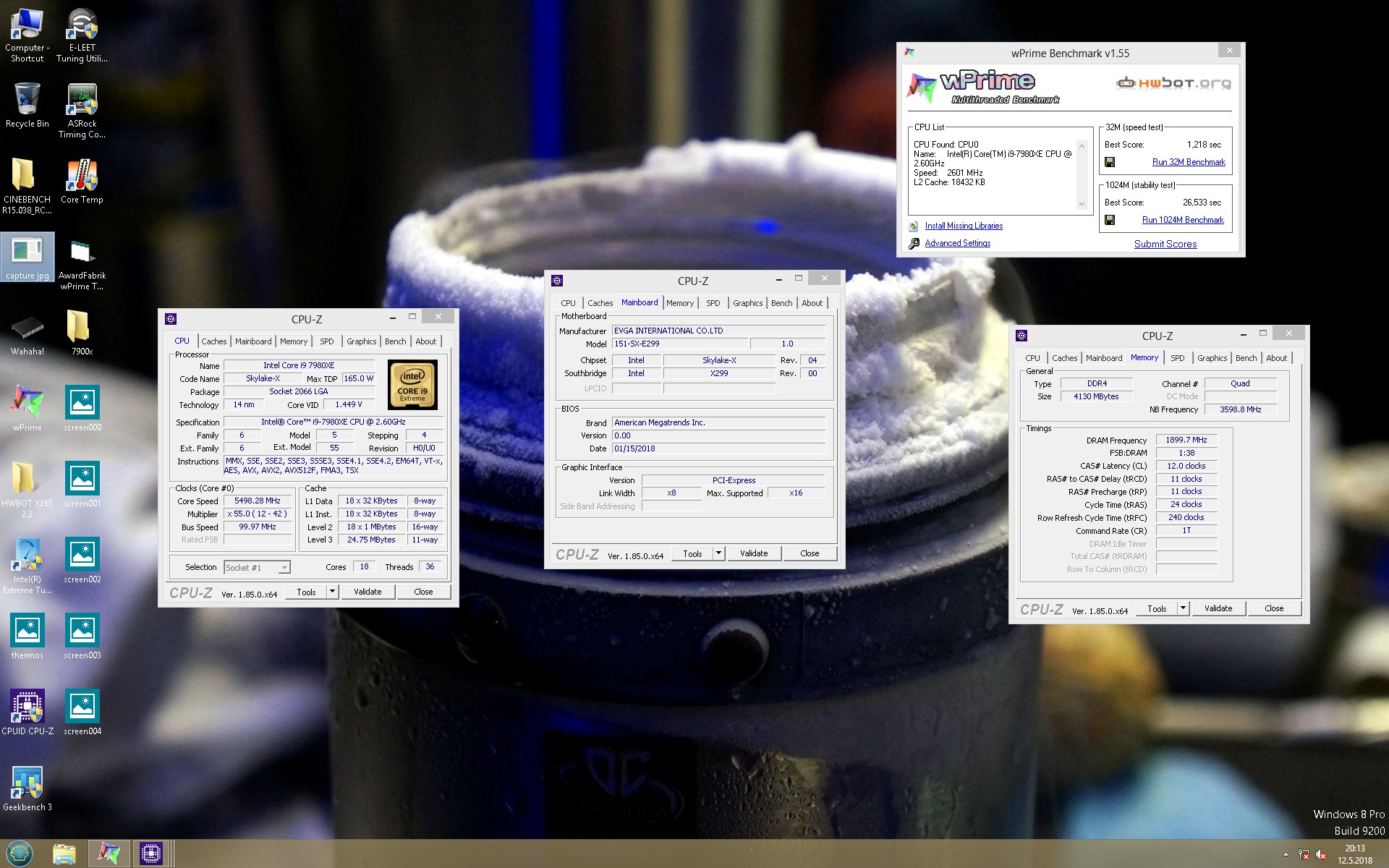Open Tools dropdown arrow in Memory window
The height and width of the screenshot is (868, 1389).
click(1183, 608)
